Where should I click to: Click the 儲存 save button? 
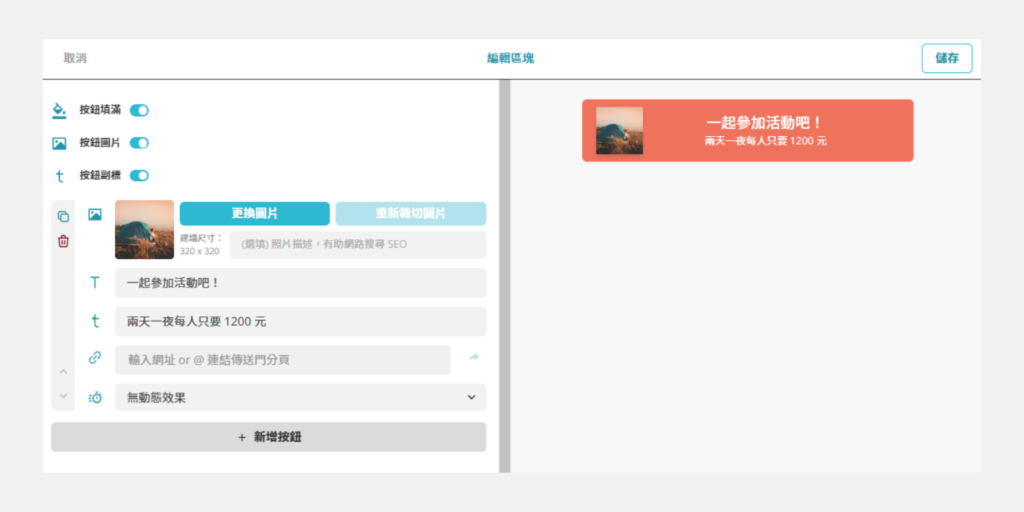click(x=947, y=58)
